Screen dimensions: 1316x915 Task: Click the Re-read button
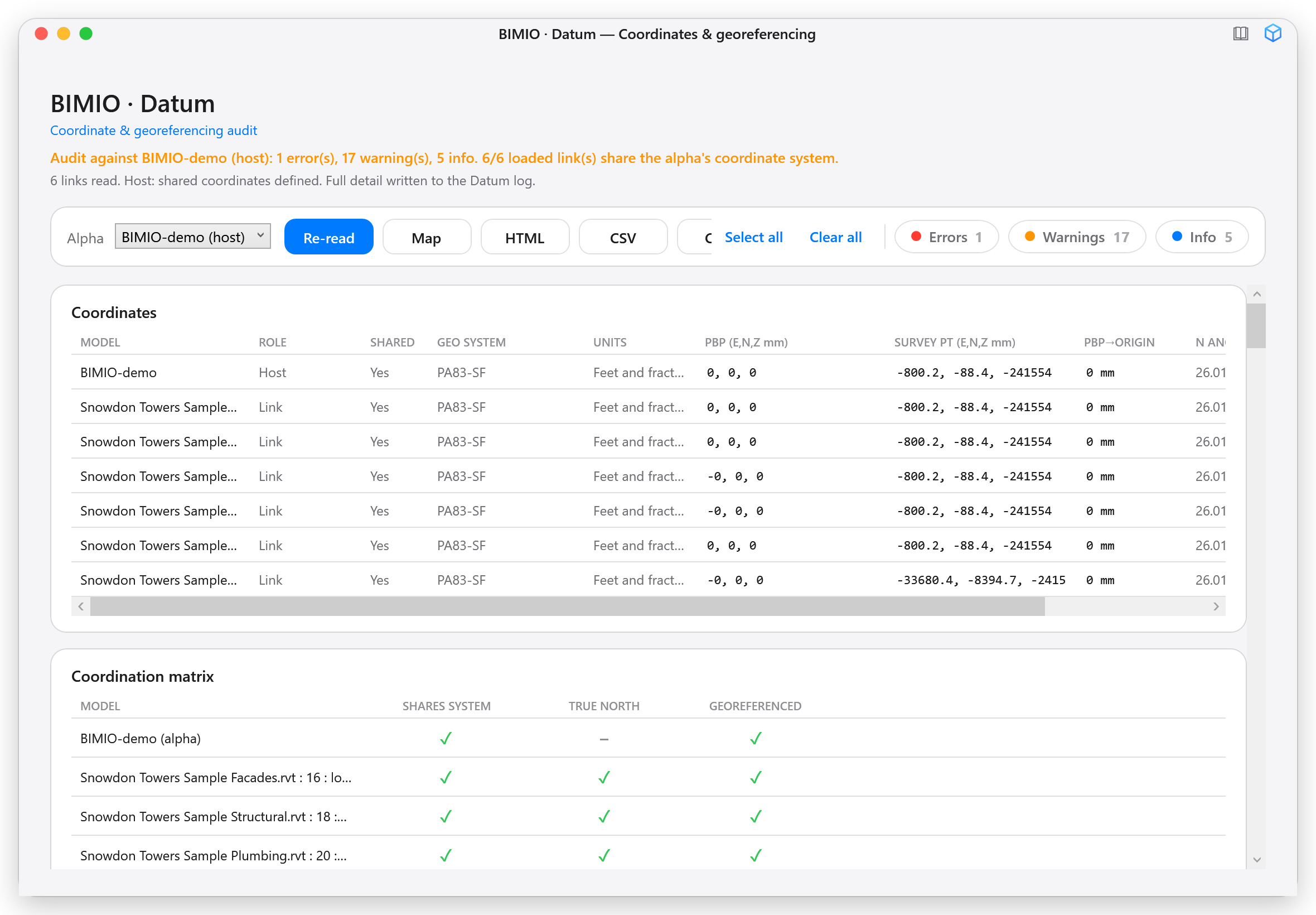point(328,237)
